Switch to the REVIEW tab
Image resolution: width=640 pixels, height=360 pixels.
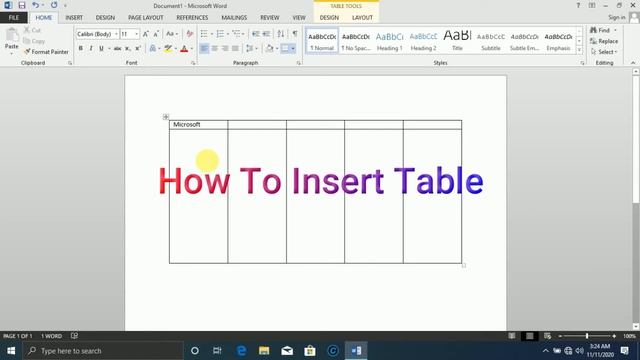pos(269,18)
